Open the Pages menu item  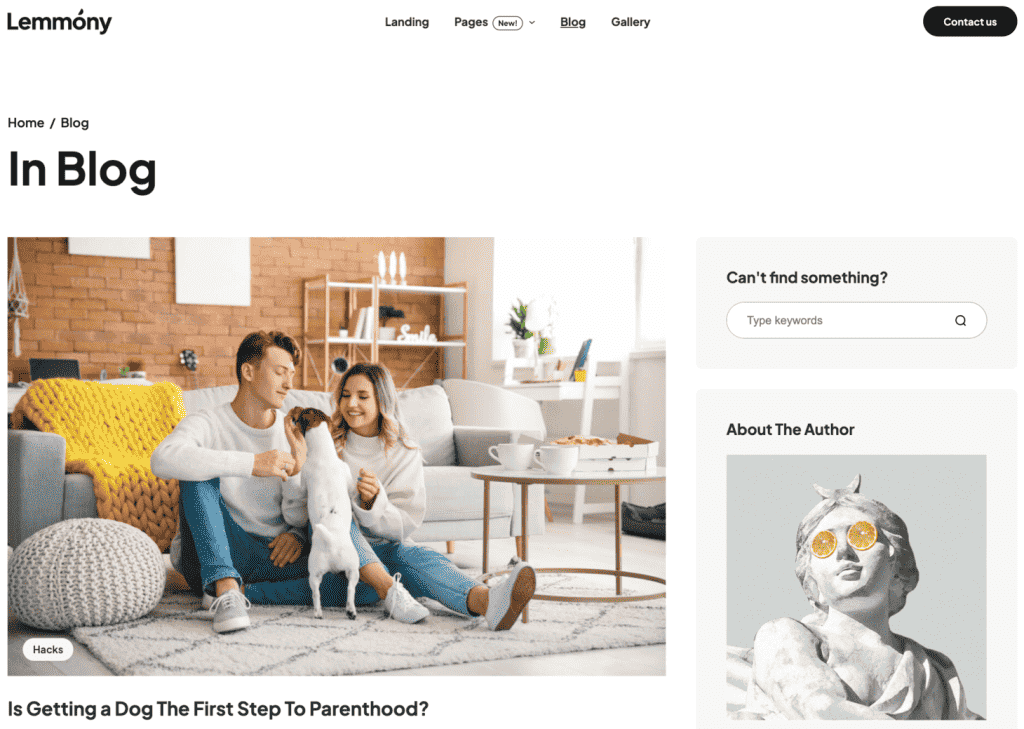[471, 22]
